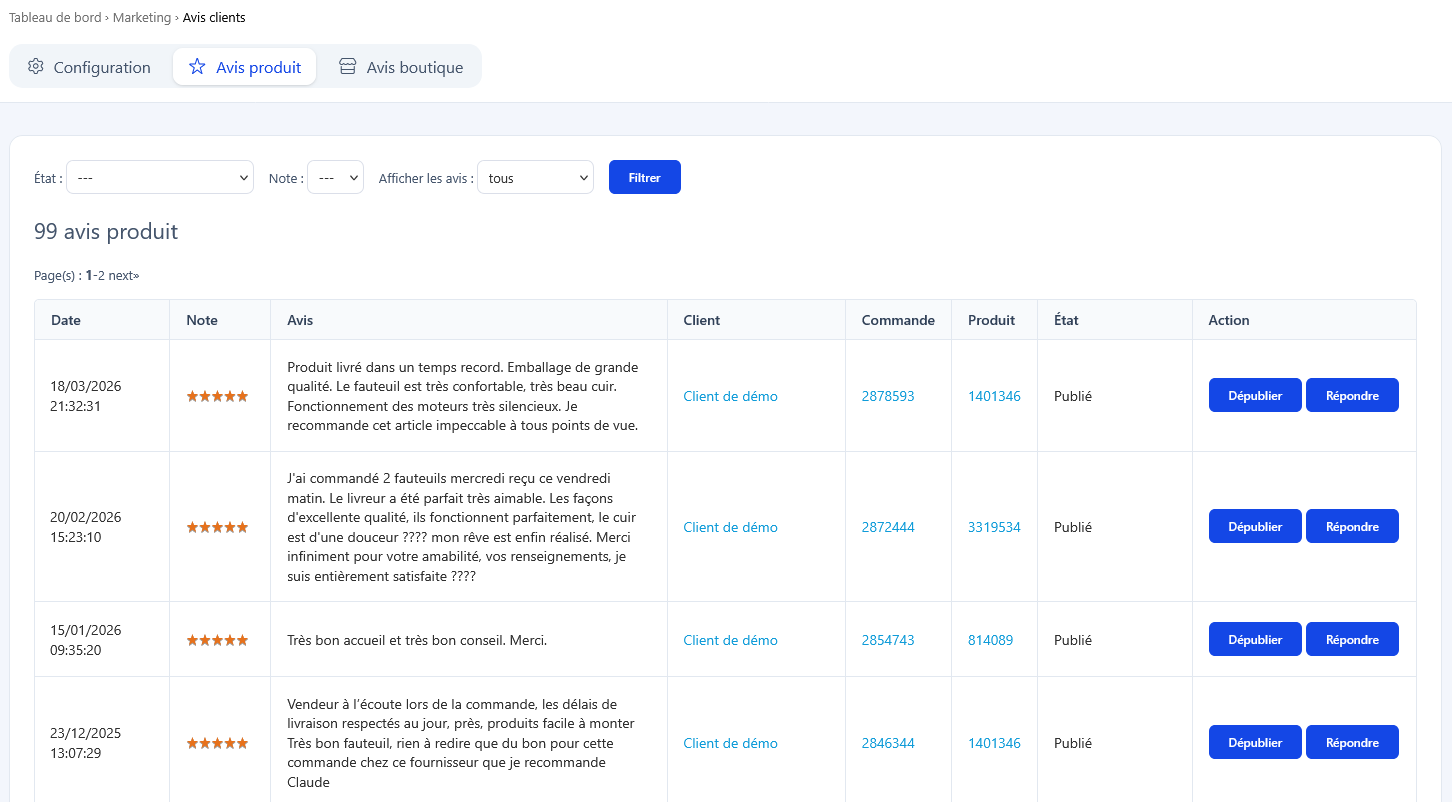Unpublish the review for order 2854743
Viewport: 1452px width, 802px height.
tap(1255, 639)
